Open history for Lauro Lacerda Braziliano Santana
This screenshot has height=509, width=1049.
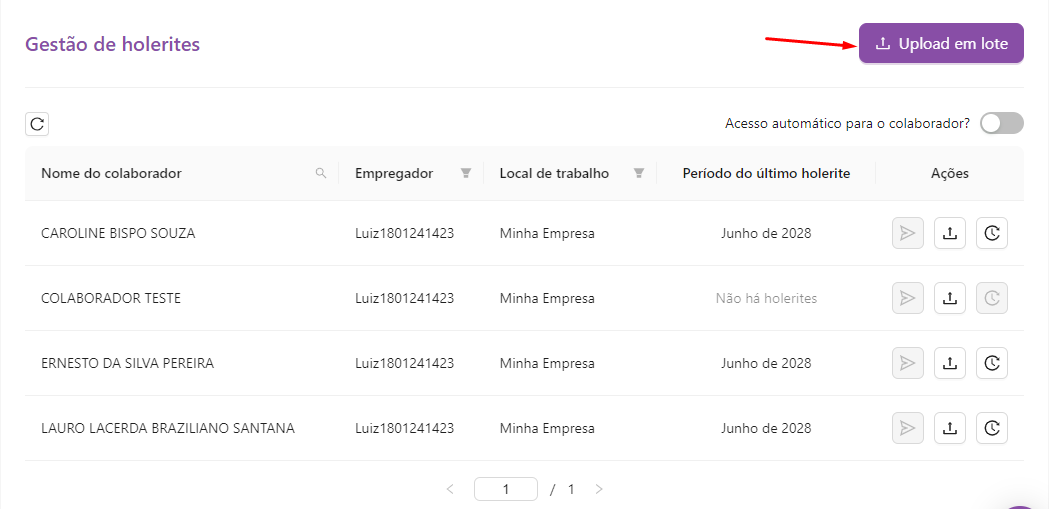click(x=992, y=428)
